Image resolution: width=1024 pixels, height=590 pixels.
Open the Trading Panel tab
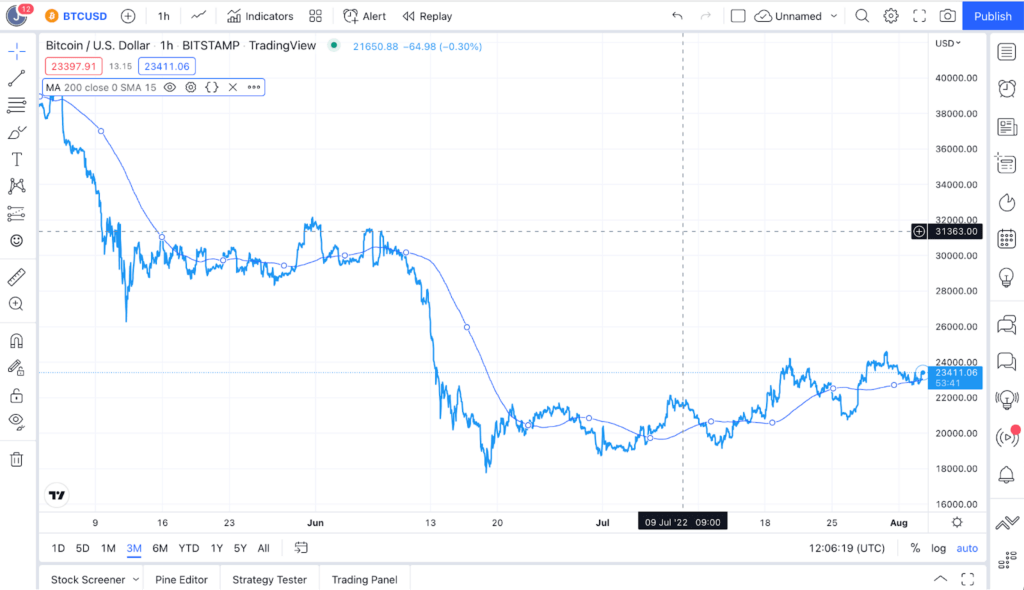point(364,580)
